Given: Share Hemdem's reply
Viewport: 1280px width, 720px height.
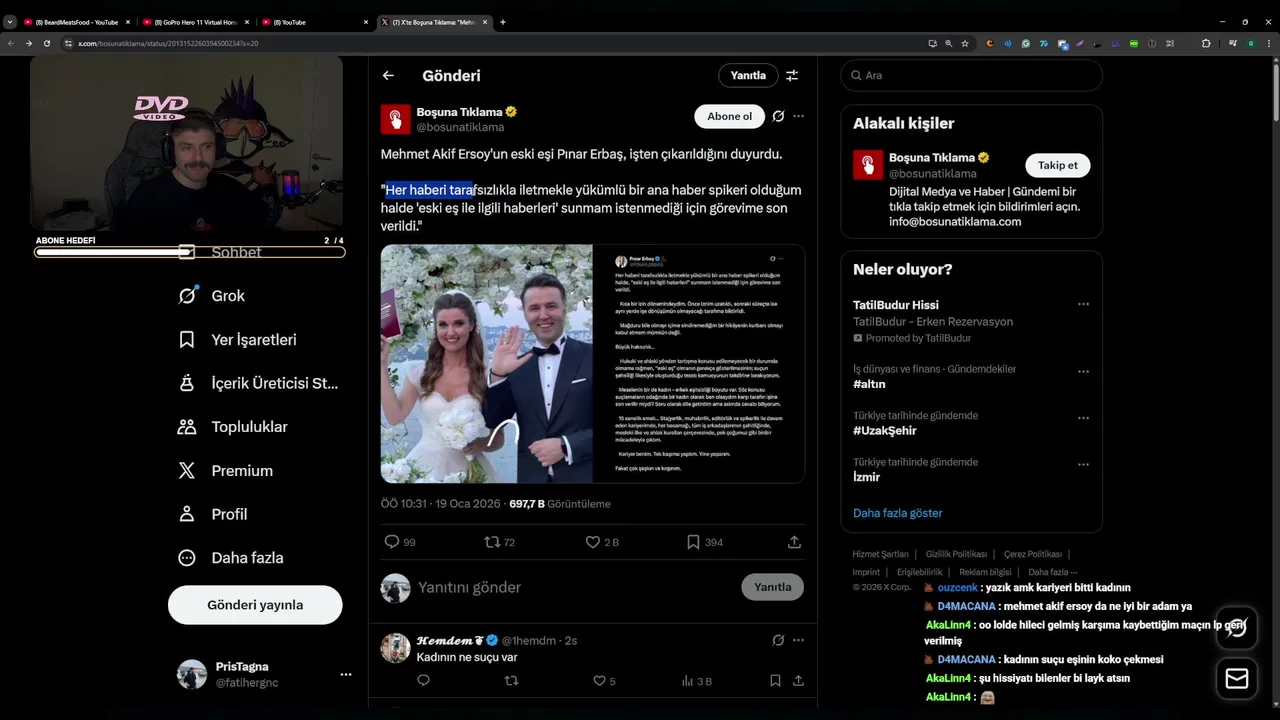Looking at the screenshot, I should tap(798, 681).
